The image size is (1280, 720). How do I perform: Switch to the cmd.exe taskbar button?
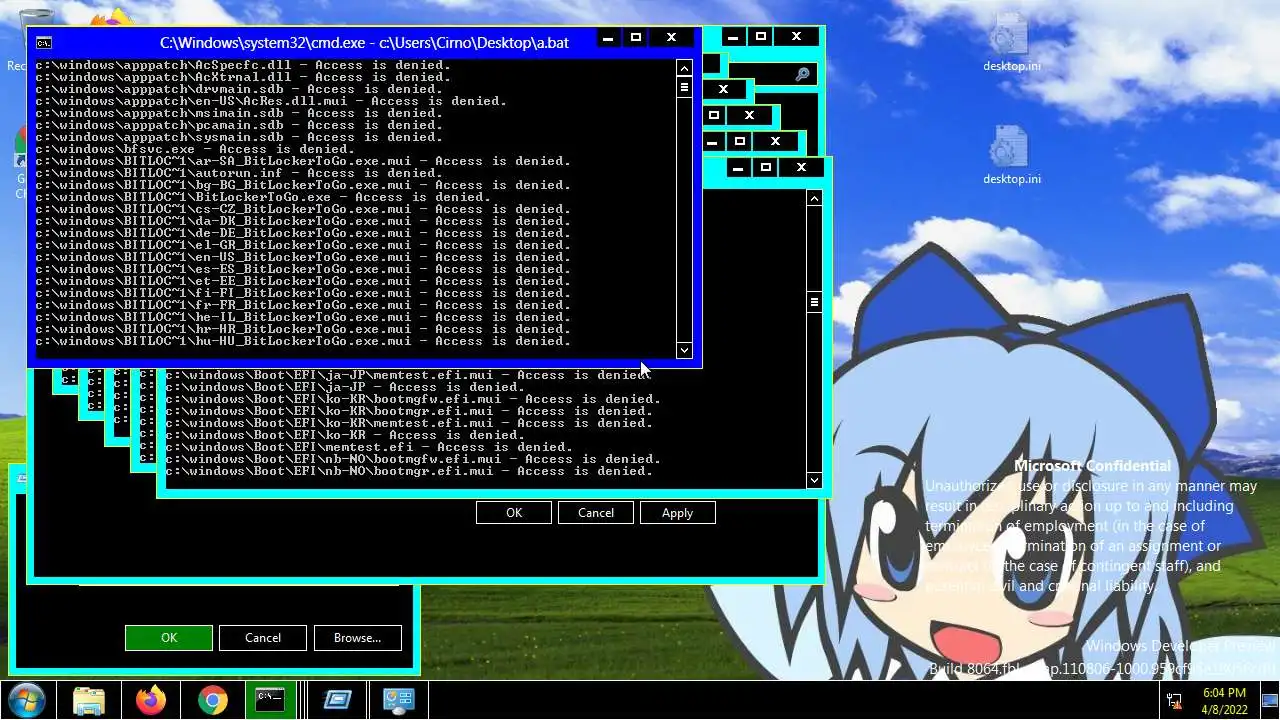click(x=270, y=700)
